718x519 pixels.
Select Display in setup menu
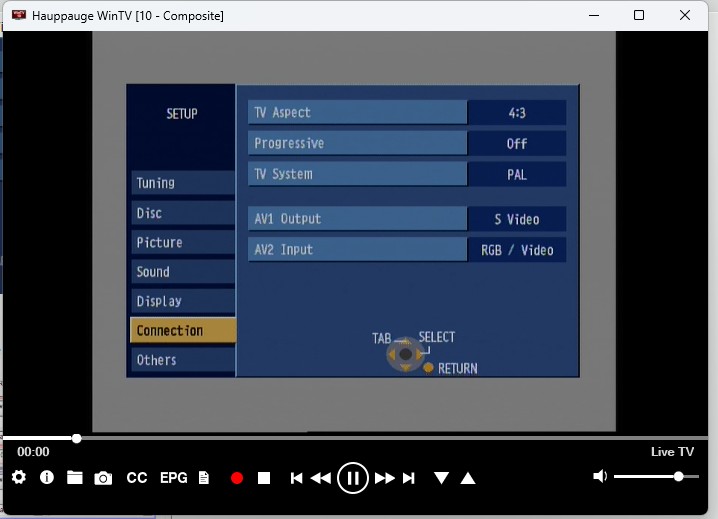183,301
